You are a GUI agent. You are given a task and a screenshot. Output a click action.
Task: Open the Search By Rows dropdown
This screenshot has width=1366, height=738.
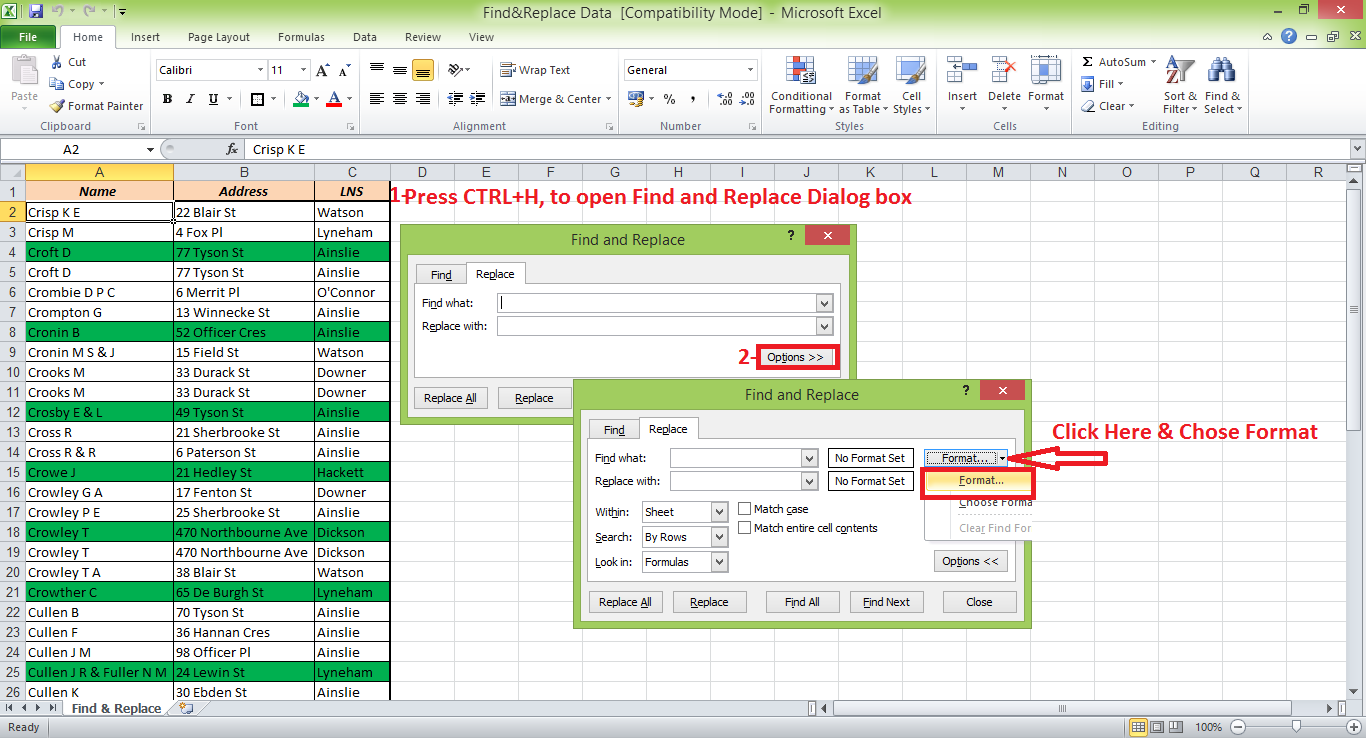tap(719, 537)
